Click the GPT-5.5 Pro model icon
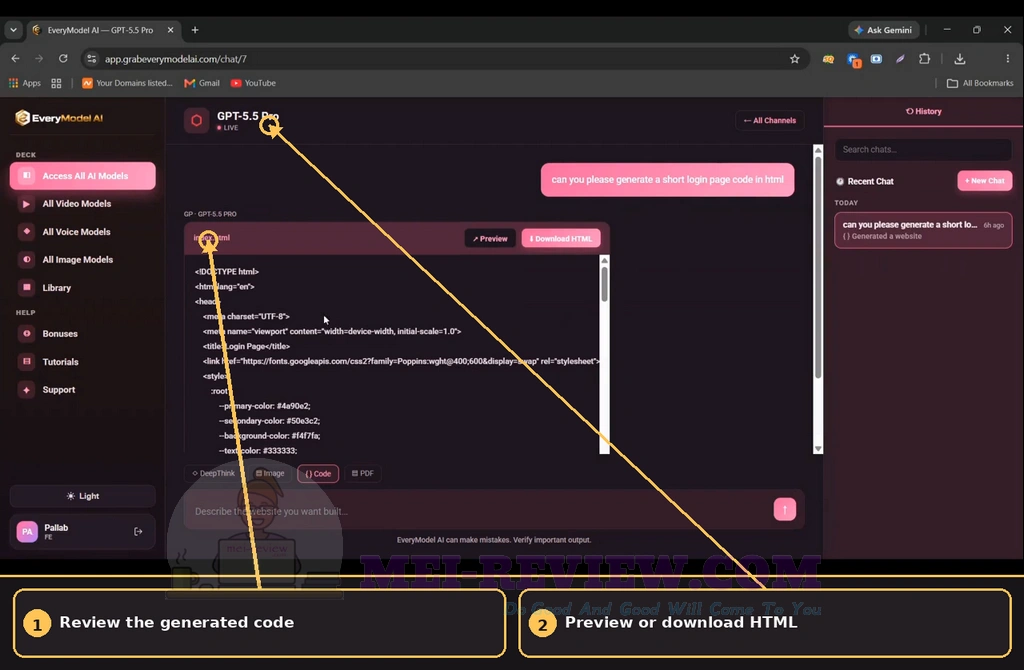The height and width of the screenshot is (670, 1024). 197,120
